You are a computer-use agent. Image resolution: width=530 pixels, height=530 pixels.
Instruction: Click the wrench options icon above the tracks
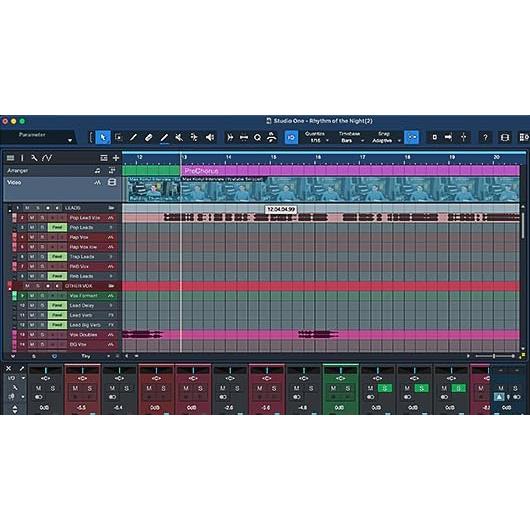click(34, 158)
